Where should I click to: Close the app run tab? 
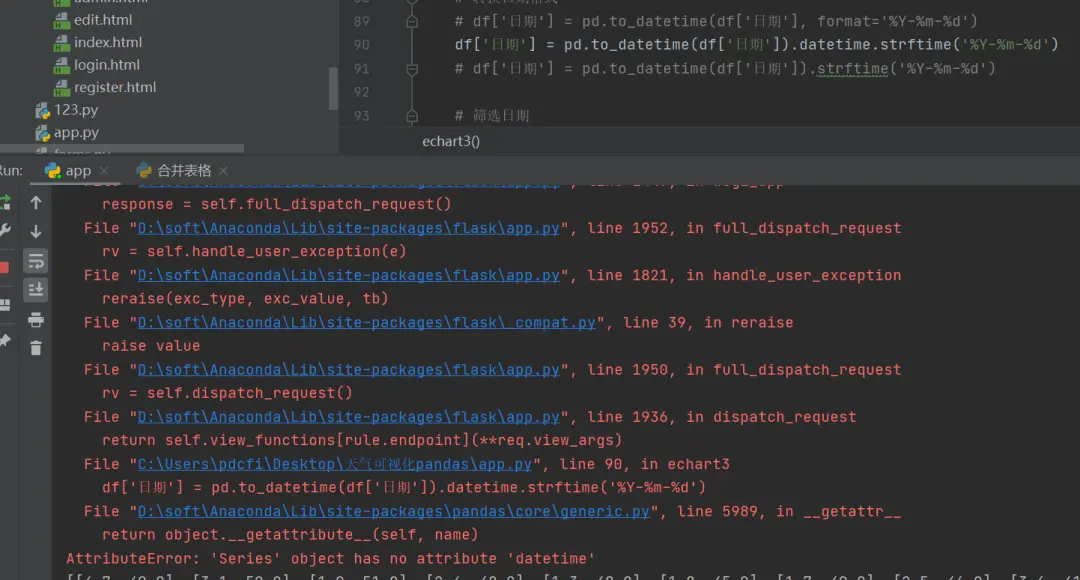(x=104, y=171)
